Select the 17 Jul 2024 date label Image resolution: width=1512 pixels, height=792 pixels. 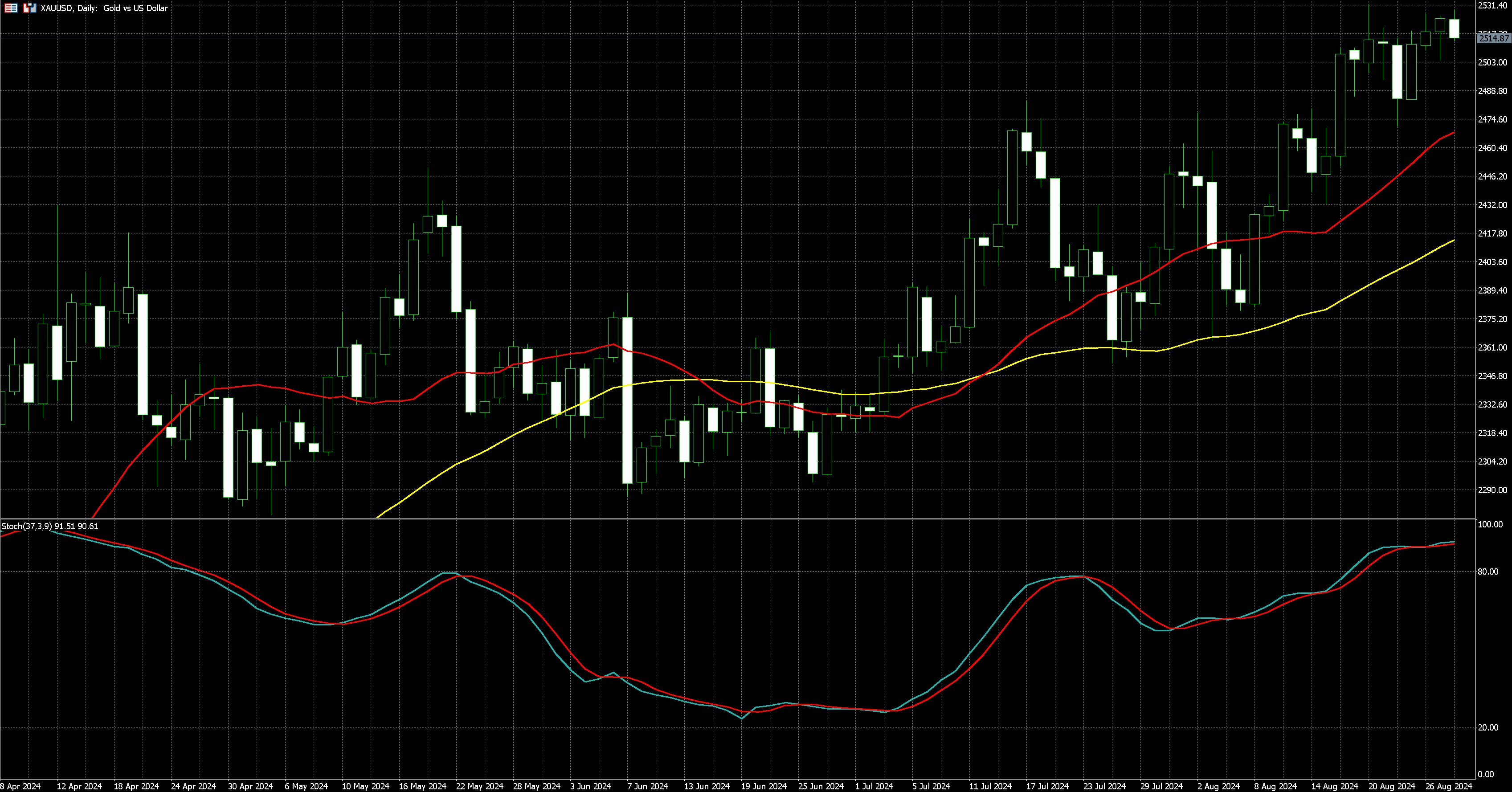pyautogui.click(x=1047, y=786)
